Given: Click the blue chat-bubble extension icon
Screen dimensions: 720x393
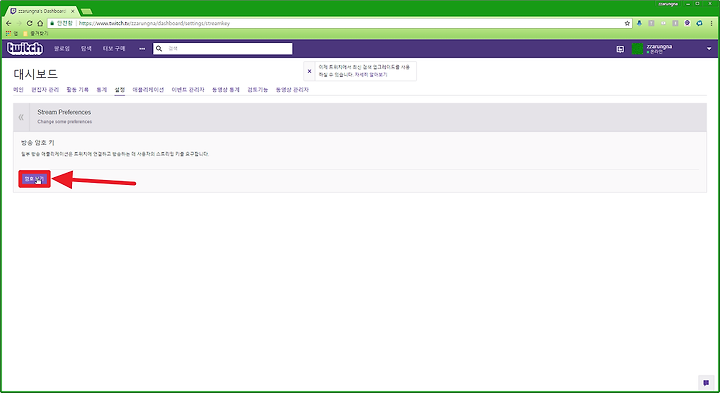Looking at the screenshot, I should coord(699,23).
